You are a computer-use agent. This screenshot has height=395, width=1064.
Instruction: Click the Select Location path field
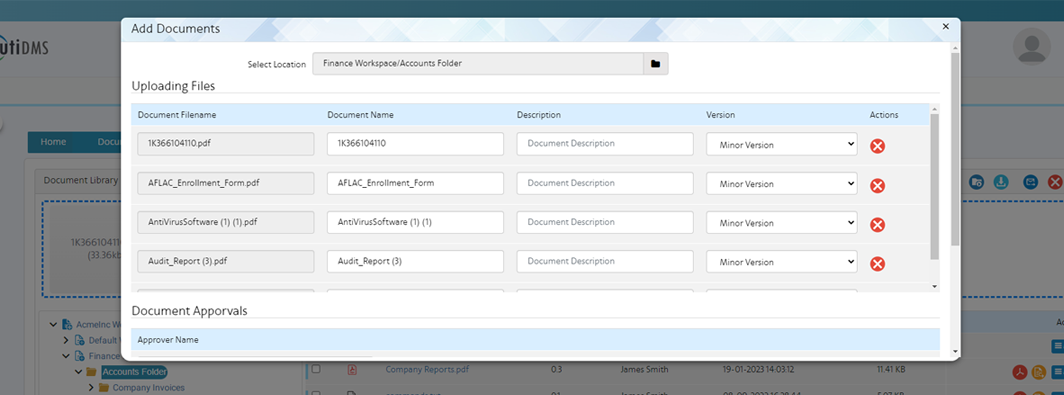point(478,64)
